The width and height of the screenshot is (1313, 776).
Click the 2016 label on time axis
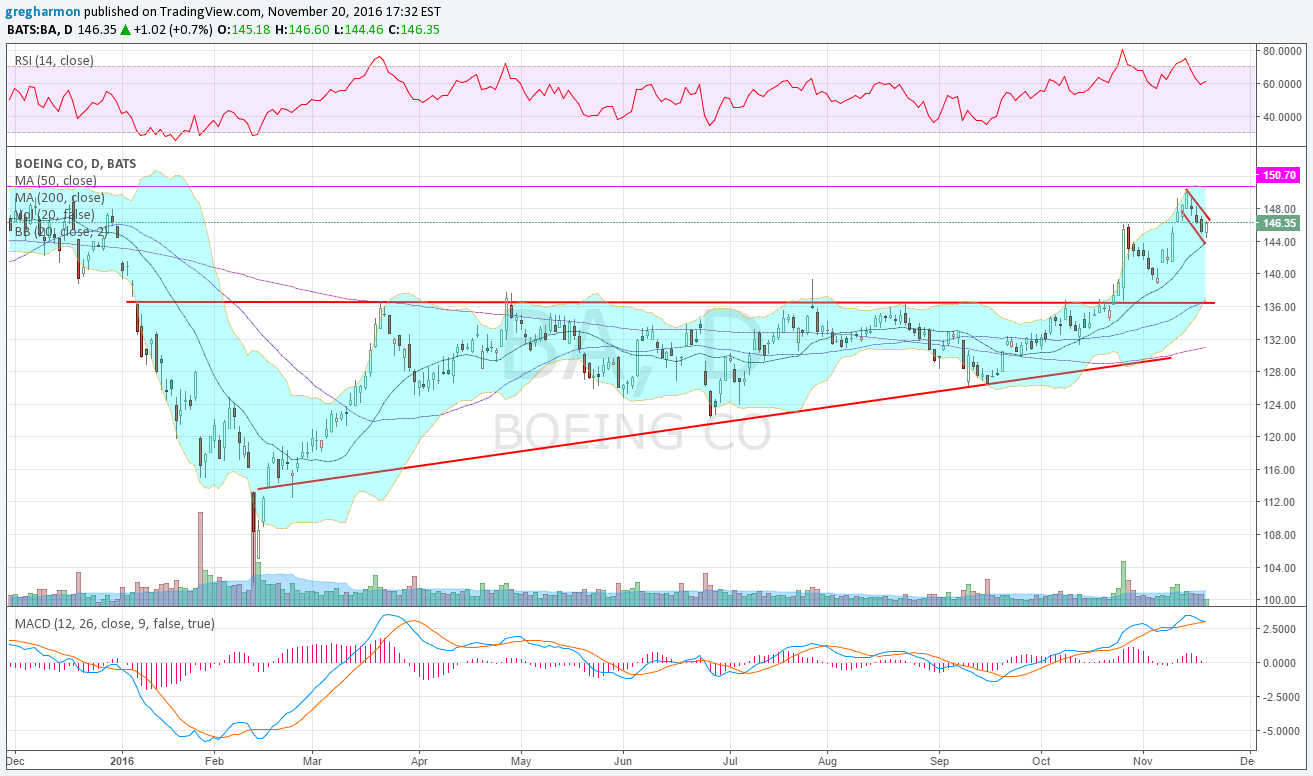123,759
